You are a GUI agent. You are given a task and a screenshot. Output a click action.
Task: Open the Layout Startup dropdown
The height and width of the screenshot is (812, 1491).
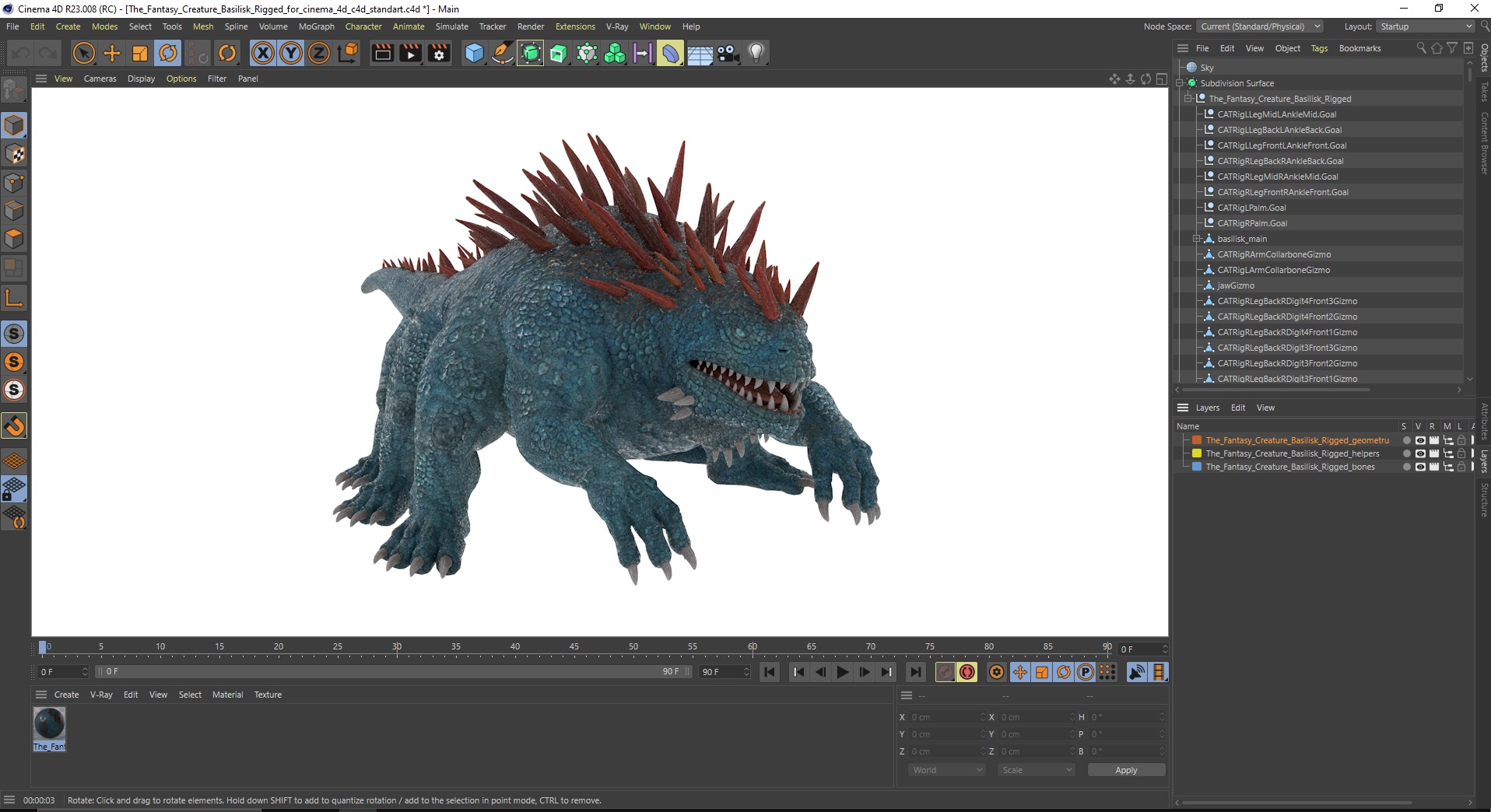(x=1426, y=26)
